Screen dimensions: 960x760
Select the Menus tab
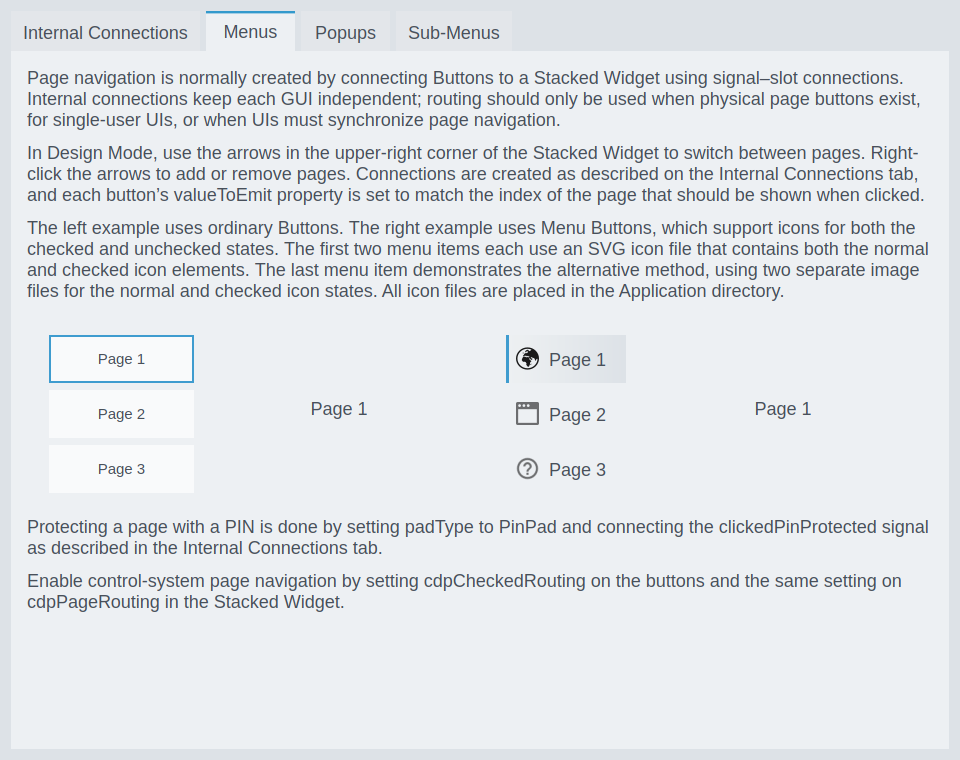pos(250,32)
